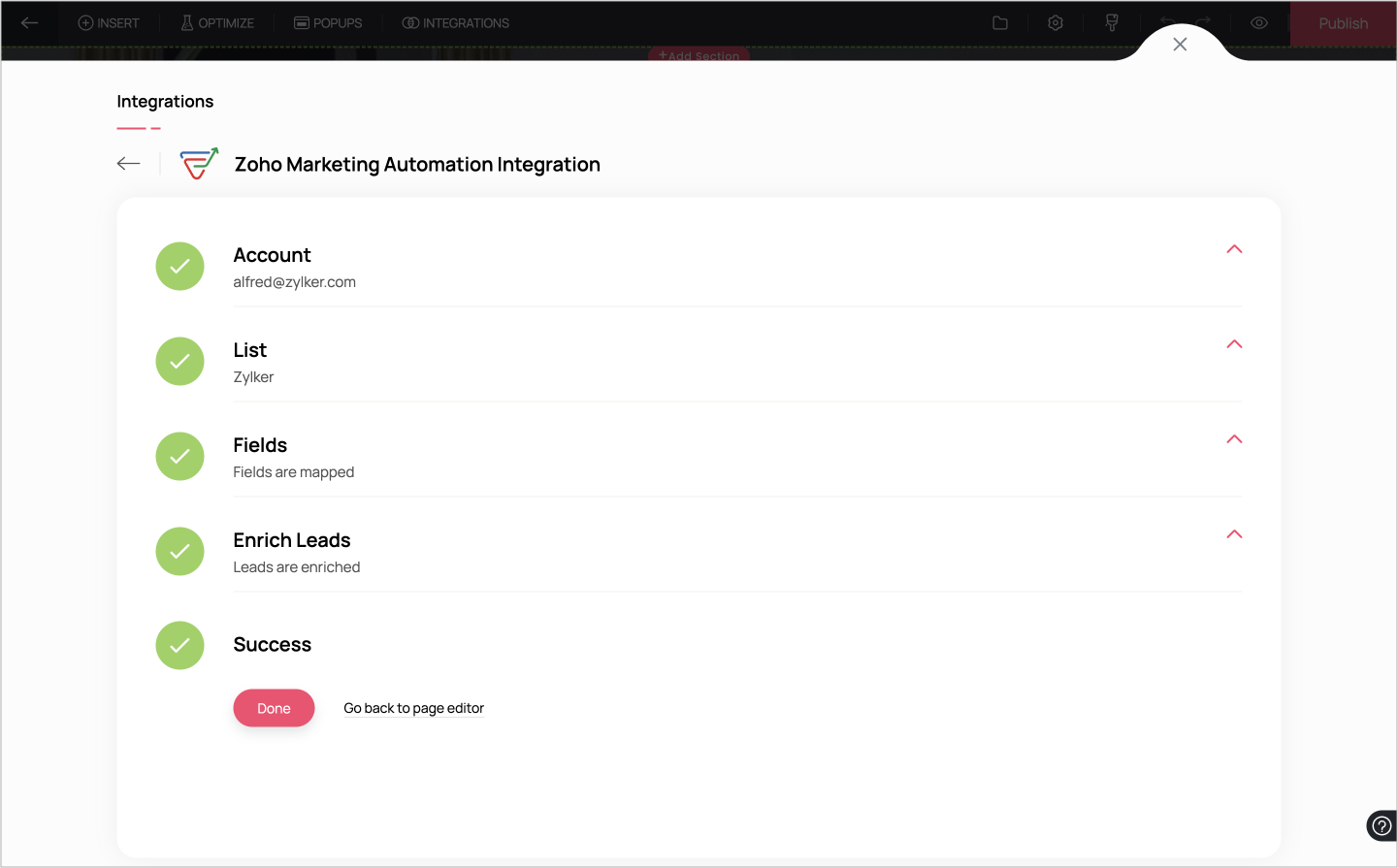Click the Account step heading

[273, 255]
